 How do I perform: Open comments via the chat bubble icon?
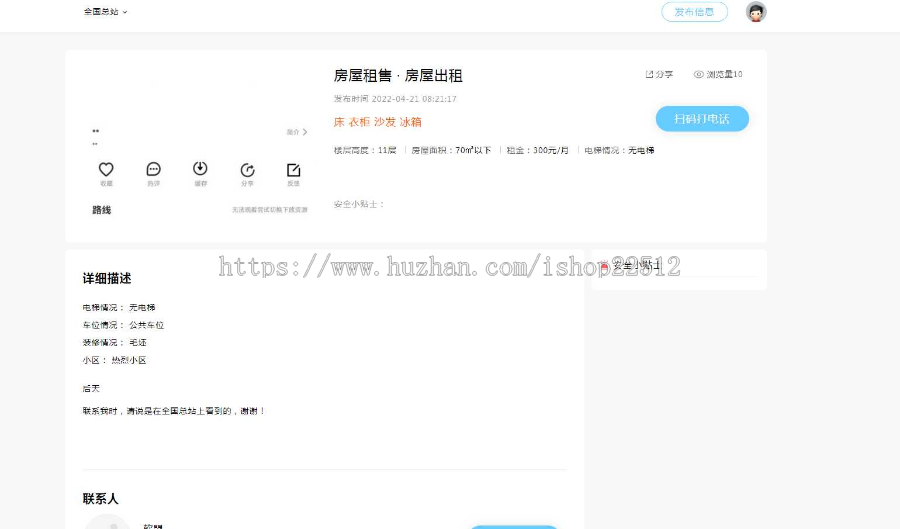153,169
